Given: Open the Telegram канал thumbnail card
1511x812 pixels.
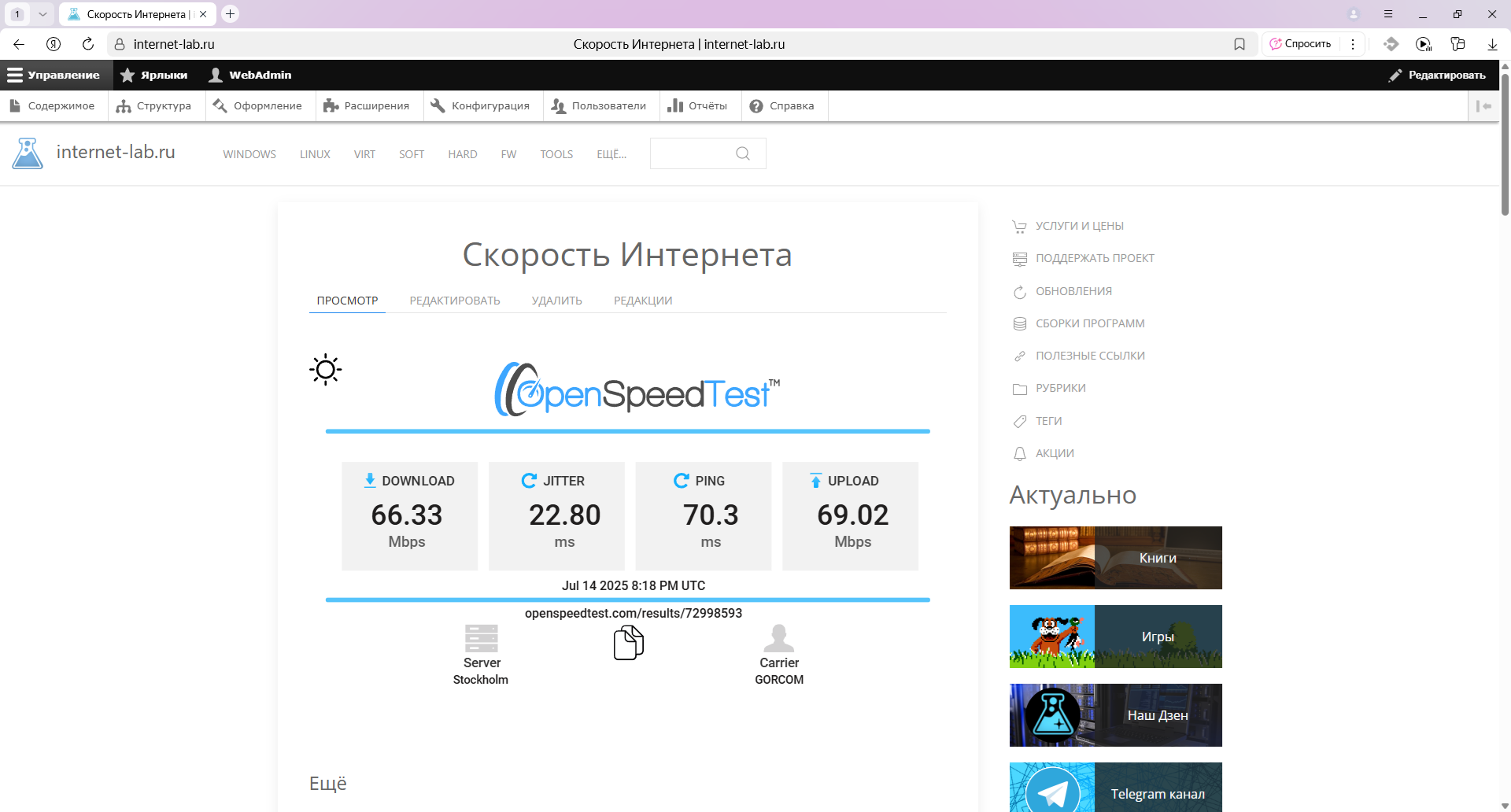Looking at the screenshot, I should pyautogui.click(x=1115, y=787).
